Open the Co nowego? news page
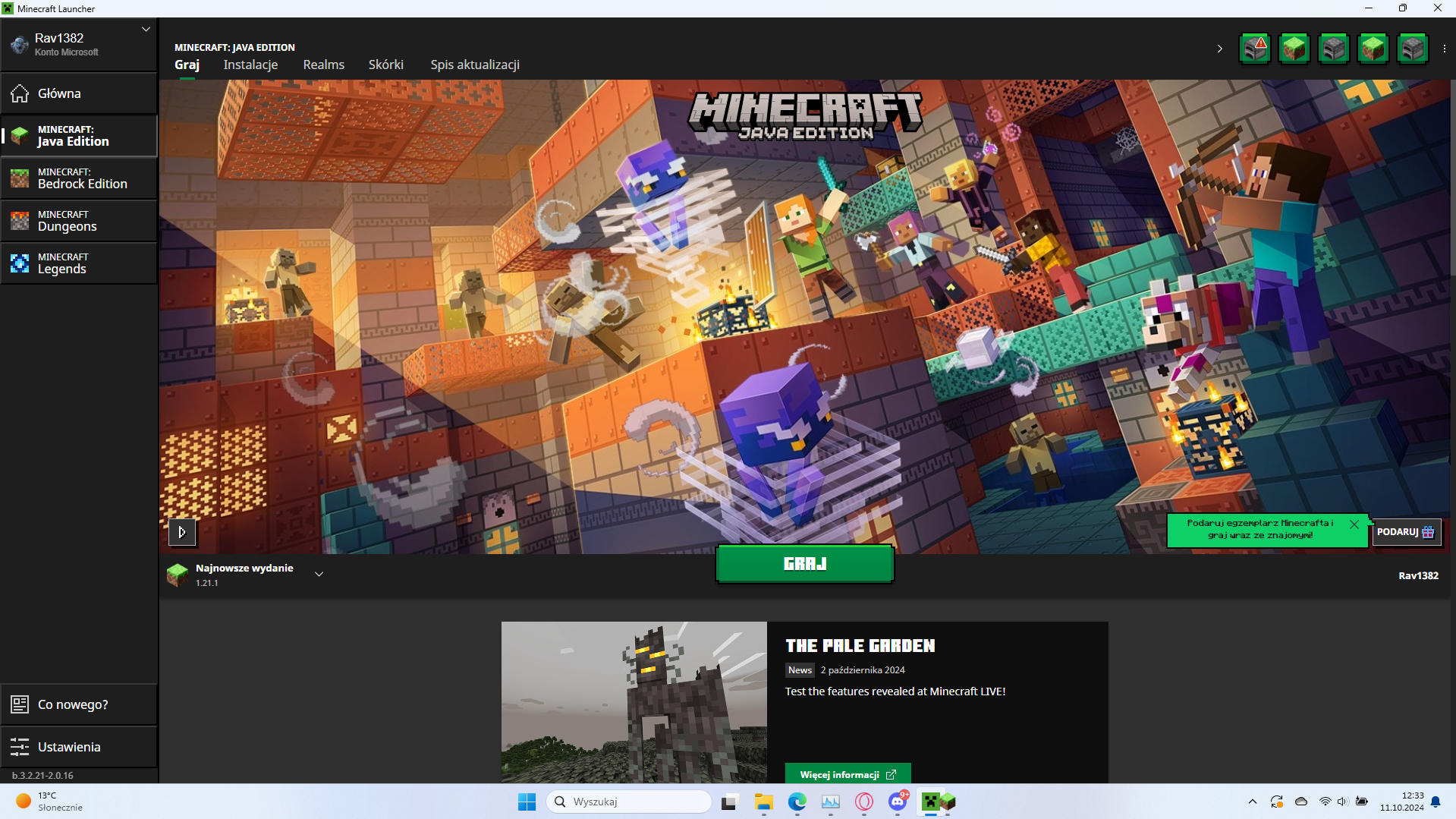This screenshot has width=1456, height=819. [x=79, y=704]
